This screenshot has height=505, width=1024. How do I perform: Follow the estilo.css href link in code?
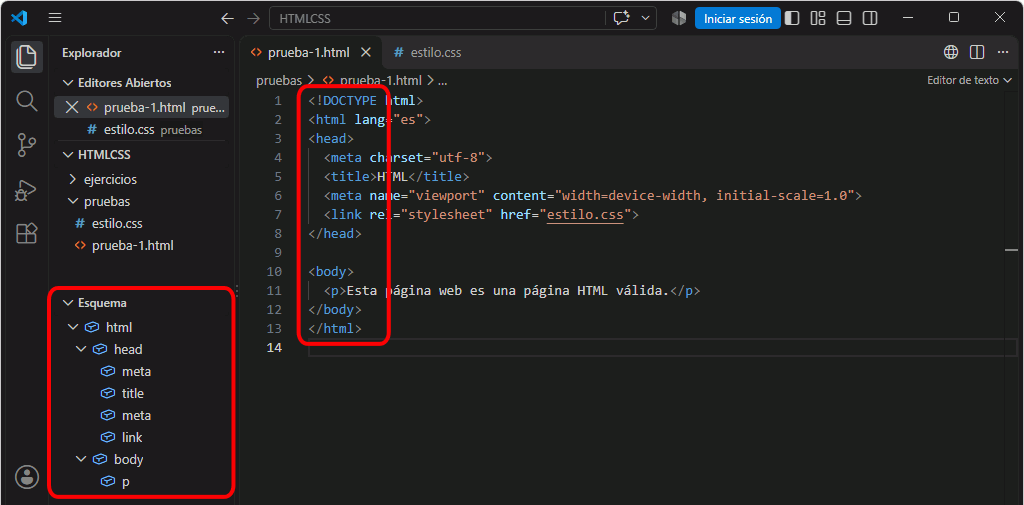pyautogui.click(x=585, y=214)
